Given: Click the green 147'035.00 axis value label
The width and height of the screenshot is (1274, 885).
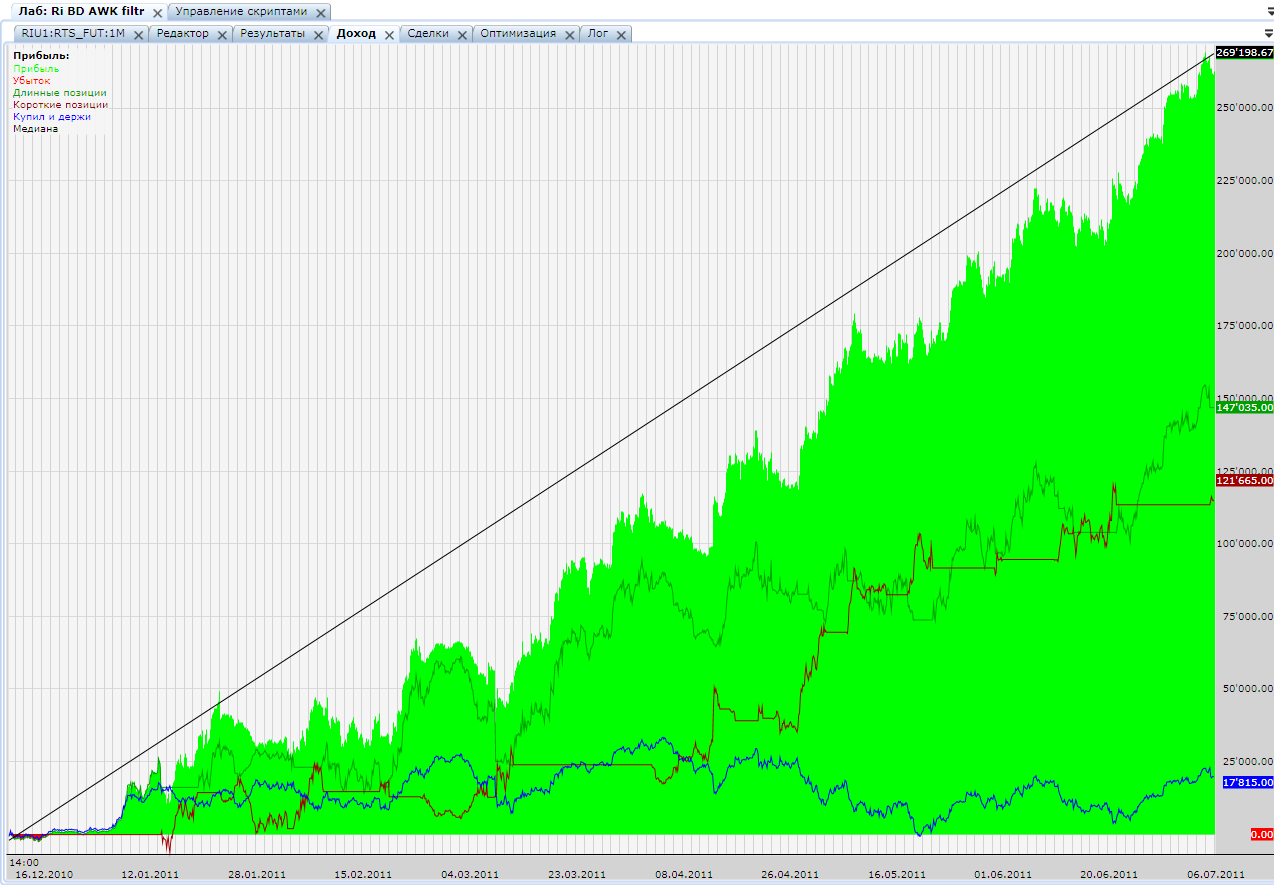Looking at the screenshot, I should click(x=1244, y=408).
